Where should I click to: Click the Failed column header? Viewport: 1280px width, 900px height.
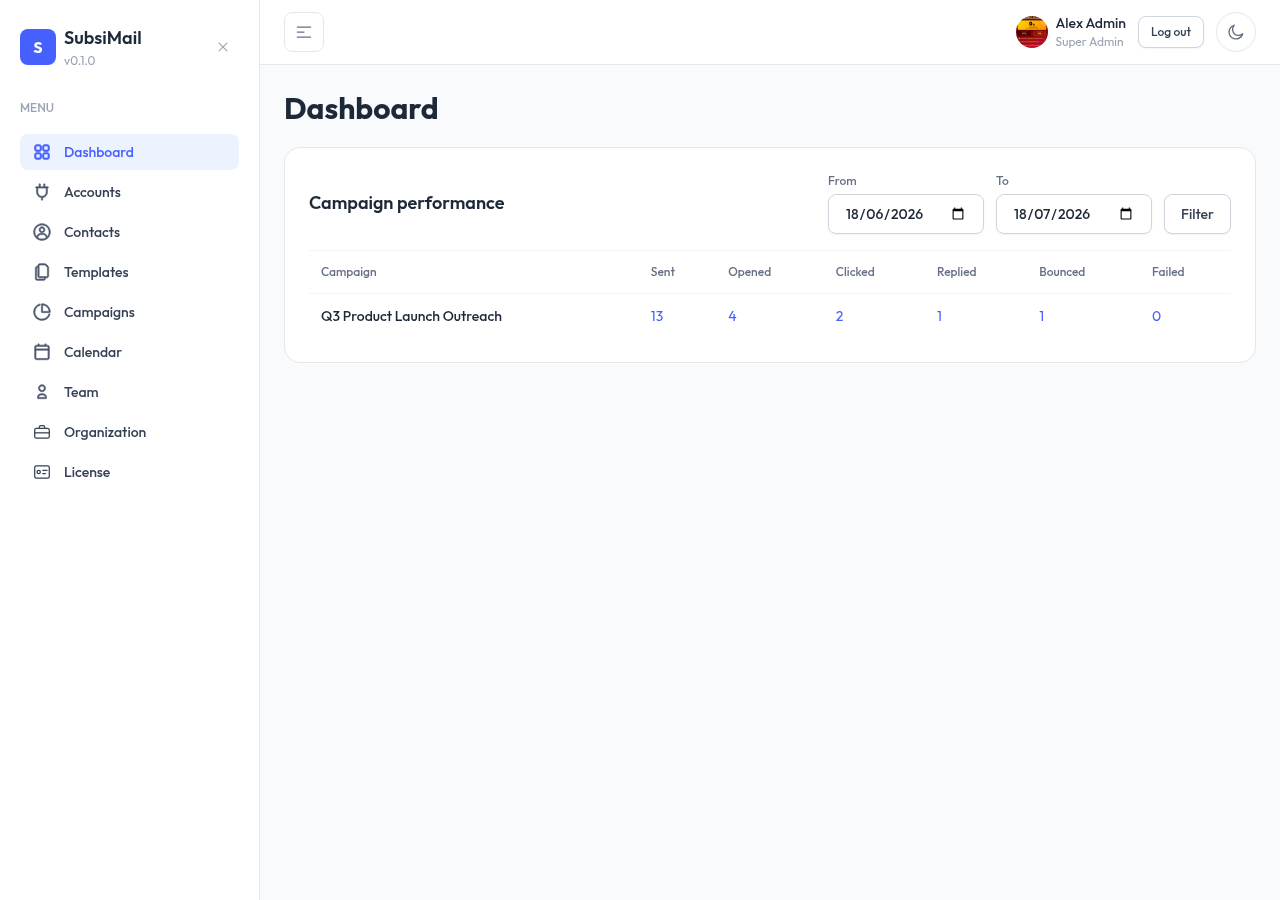pos(1168,272)
